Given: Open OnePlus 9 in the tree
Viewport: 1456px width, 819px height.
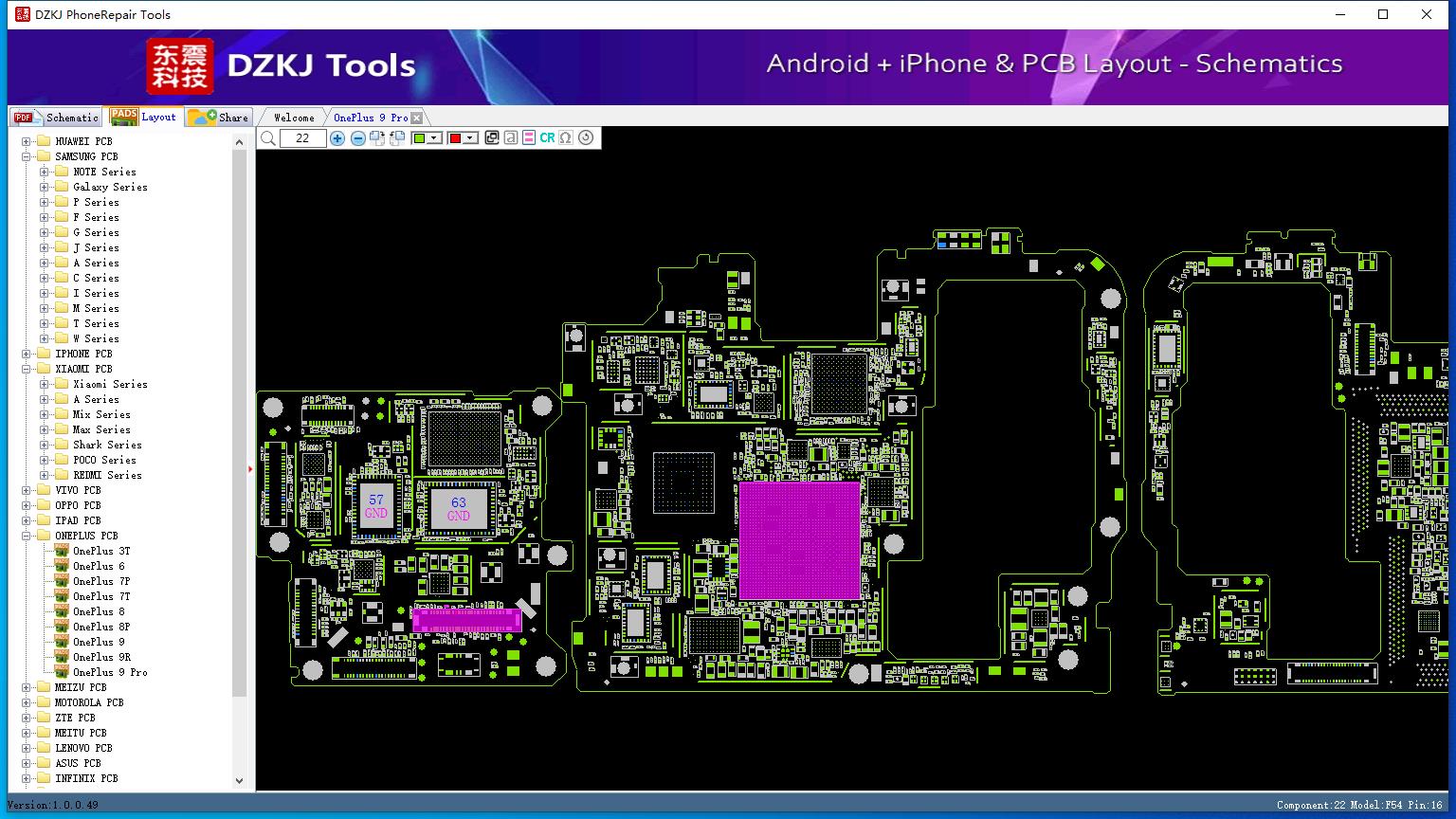Looking at the screenshot, I should click(x=99, y=642).
